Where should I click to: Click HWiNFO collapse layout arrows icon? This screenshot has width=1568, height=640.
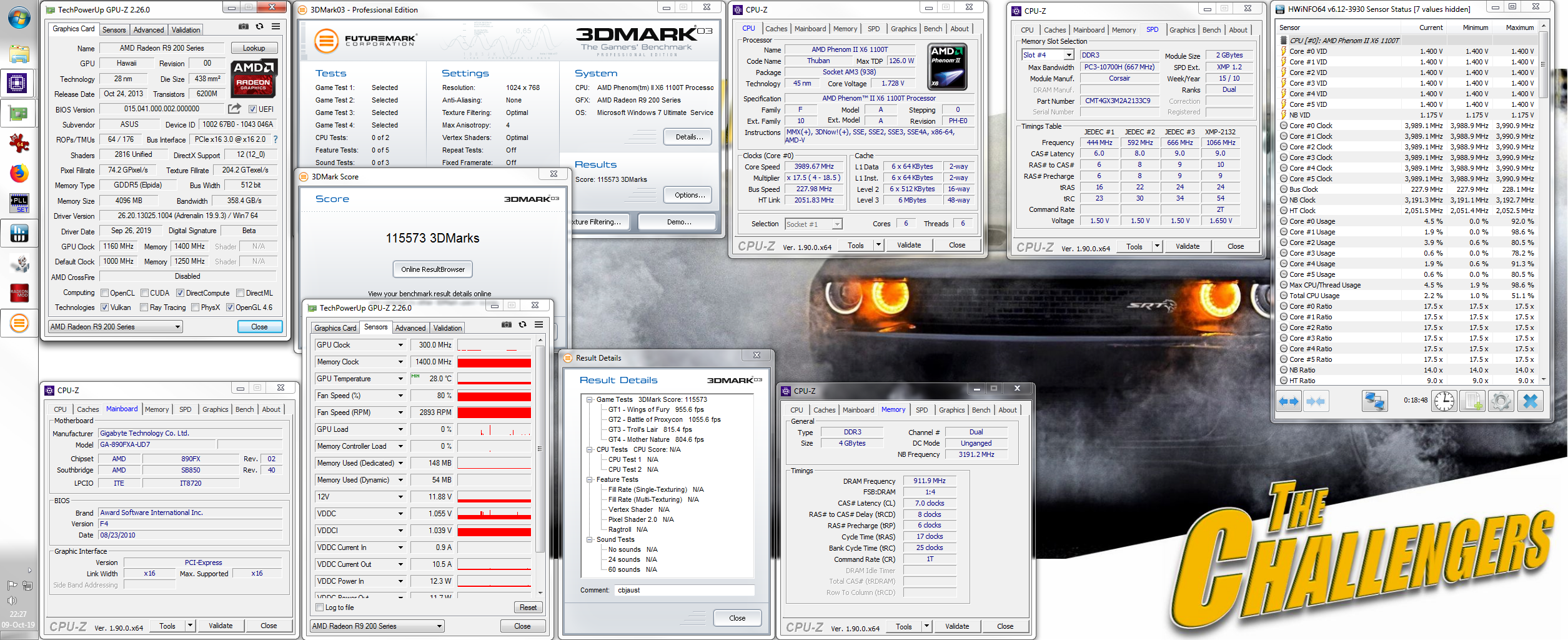[1316, 401]
